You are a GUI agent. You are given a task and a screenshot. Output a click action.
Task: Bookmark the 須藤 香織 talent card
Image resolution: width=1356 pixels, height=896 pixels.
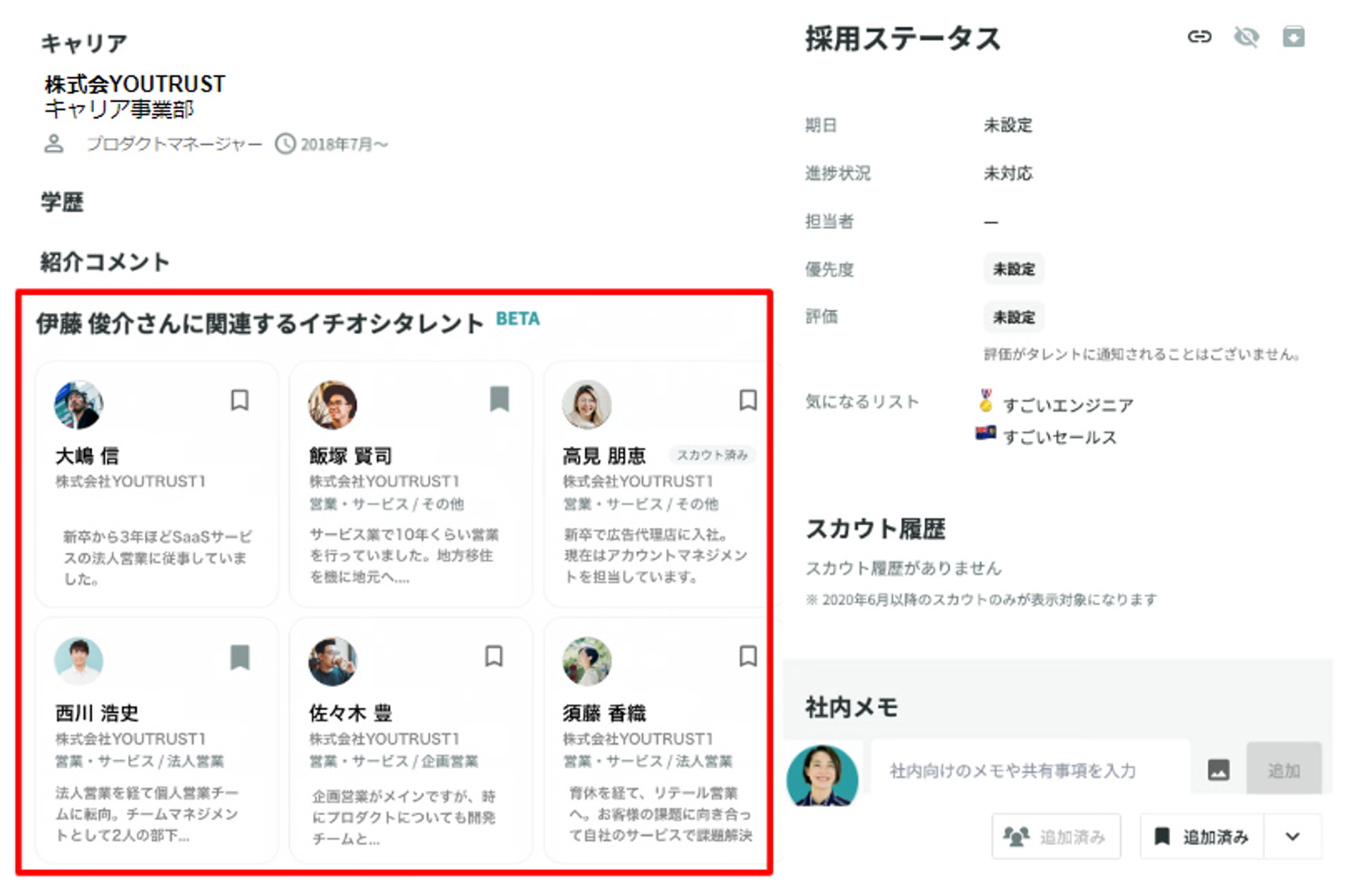(x=748, y=657)
